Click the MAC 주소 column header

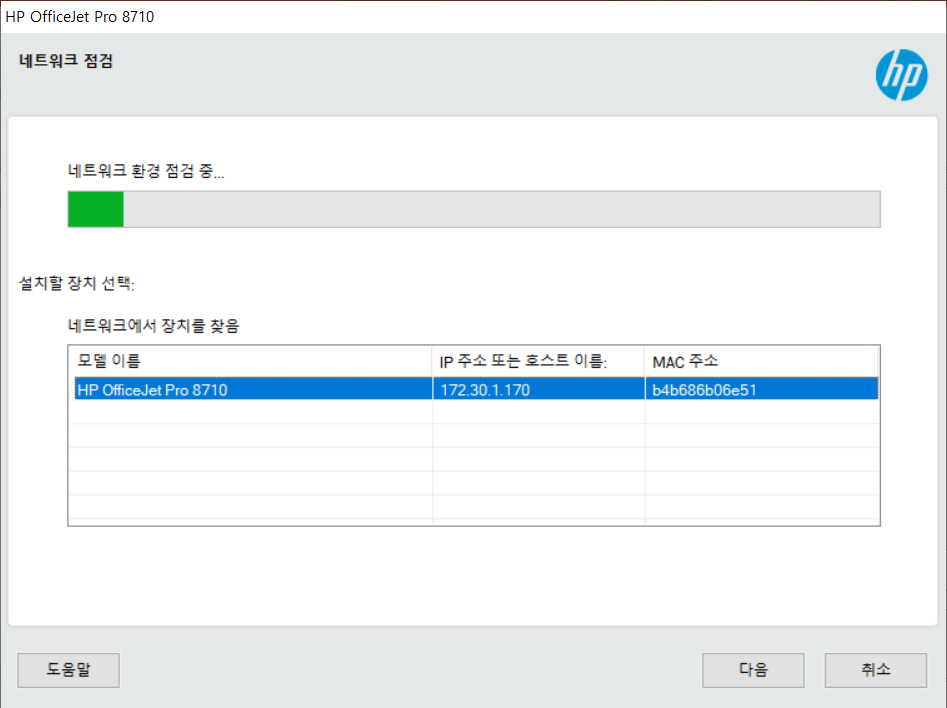tap(685, 361)
